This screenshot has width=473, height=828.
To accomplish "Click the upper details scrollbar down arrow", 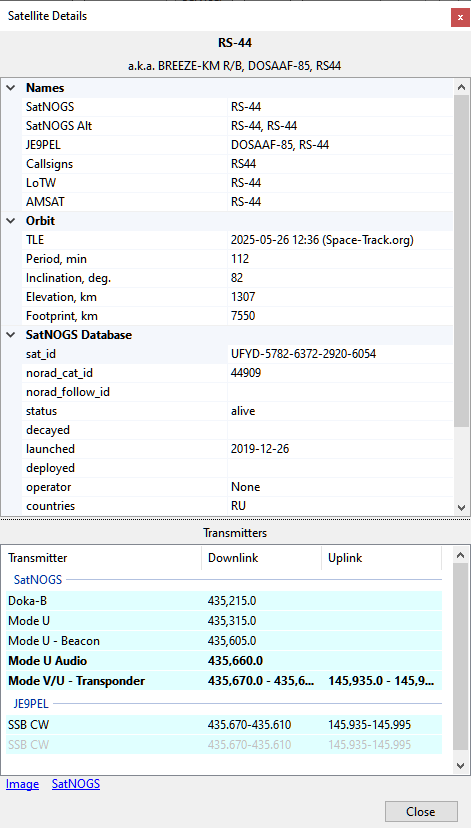I will pos(461,508).
